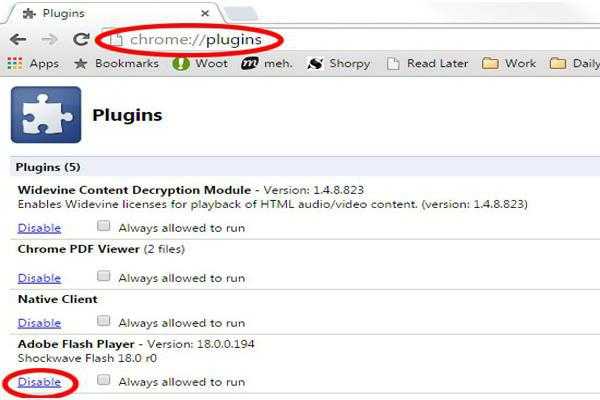Click the Plugins (5) section header
Screen dimensions: 600x400
[305, 167]
